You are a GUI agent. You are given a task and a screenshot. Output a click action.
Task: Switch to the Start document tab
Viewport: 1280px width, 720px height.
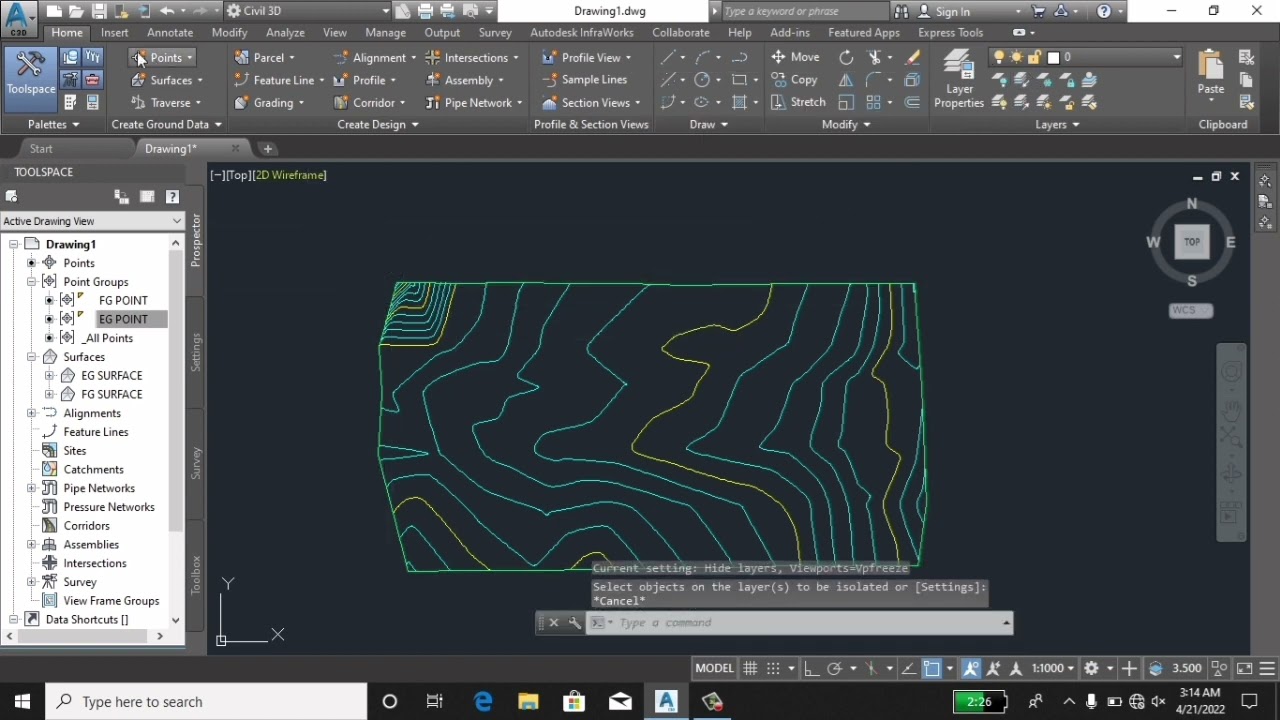(x=41, y=149)
